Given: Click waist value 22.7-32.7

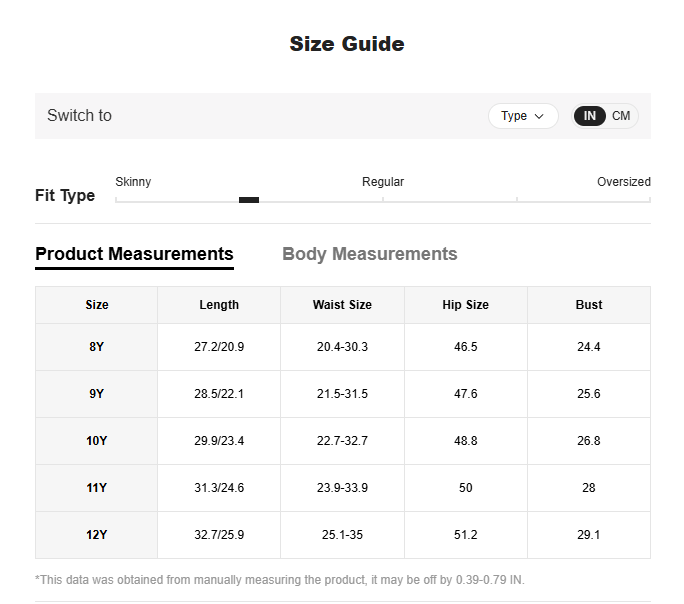Looking at the screenshot, I should 342,441.
